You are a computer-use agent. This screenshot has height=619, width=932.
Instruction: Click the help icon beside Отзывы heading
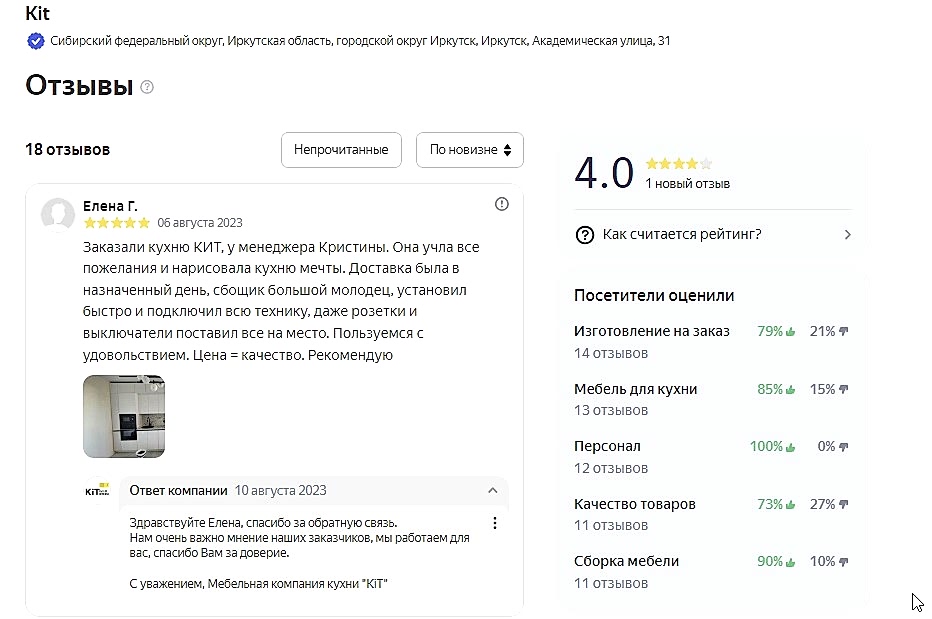tap(147, 87)
